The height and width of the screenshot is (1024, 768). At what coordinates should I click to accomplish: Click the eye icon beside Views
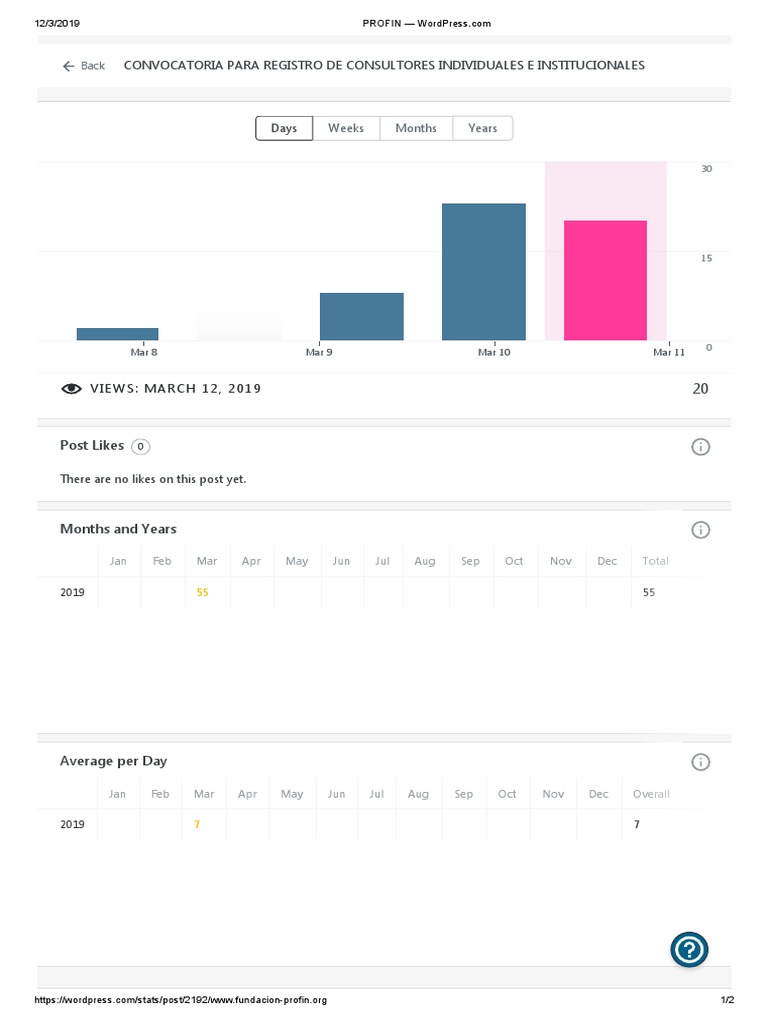(x=71, y=389)
